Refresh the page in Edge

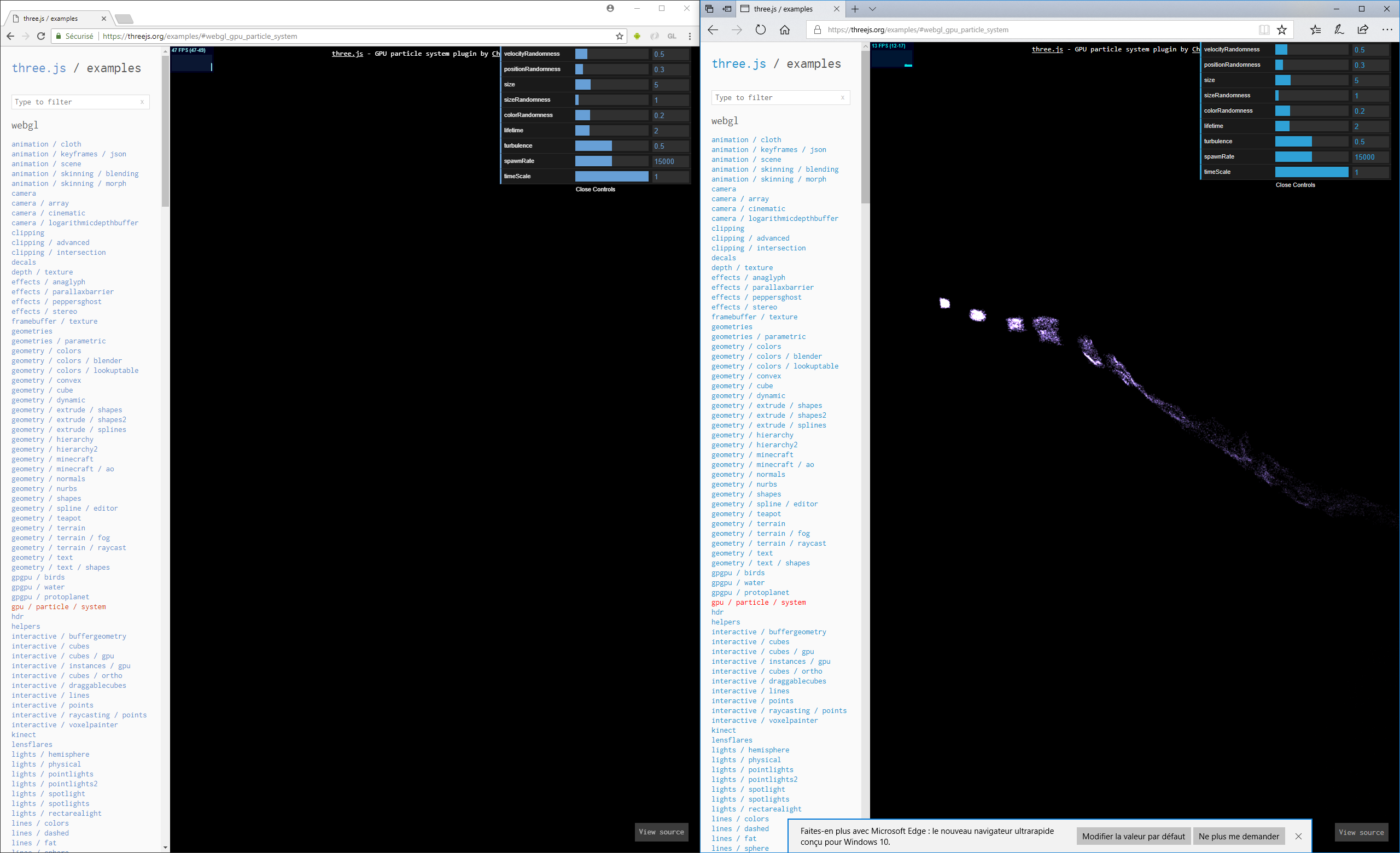point(761,30)
